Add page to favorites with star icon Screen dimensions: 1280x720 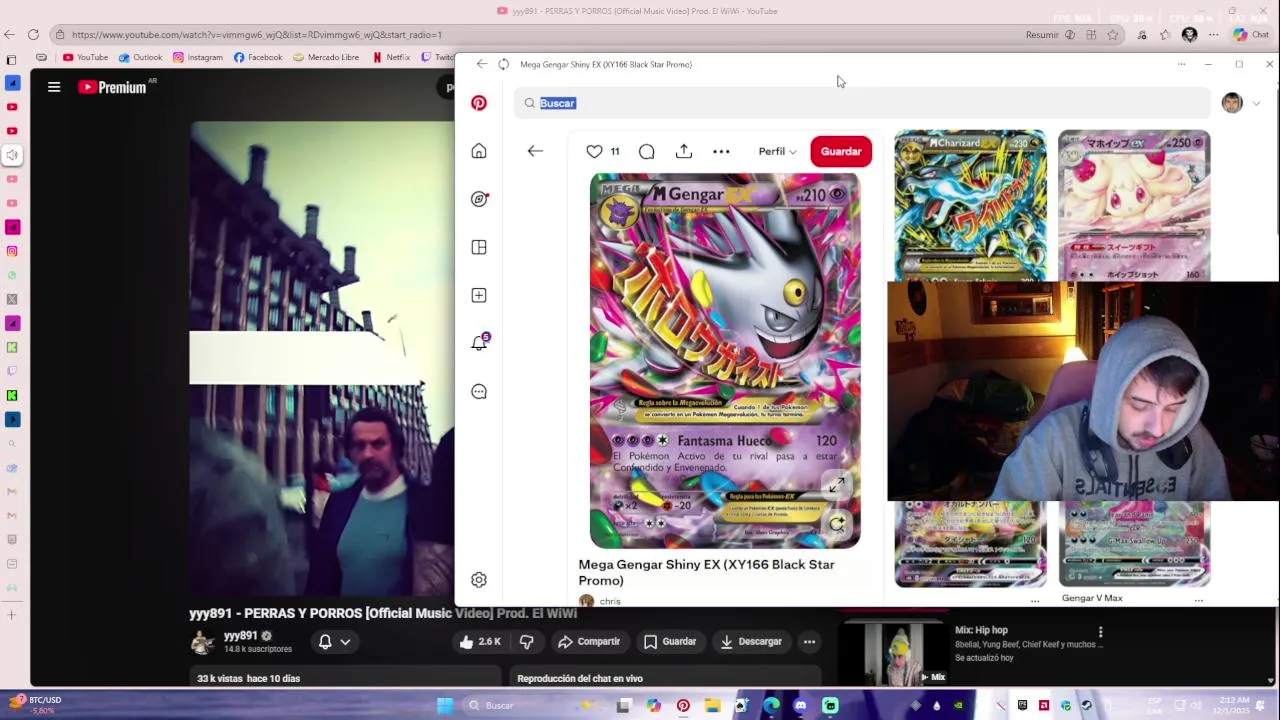point(1112,34)
